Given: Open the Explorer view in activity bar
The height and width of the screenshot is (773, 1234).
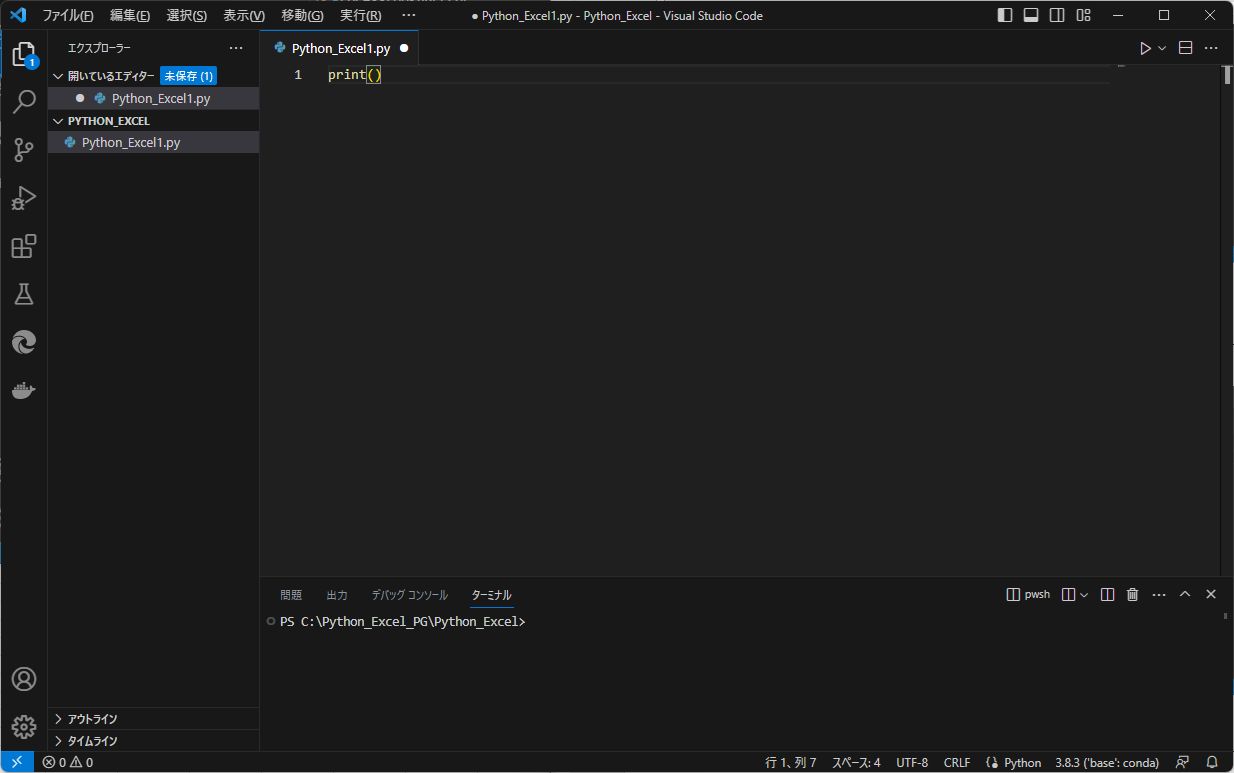Looking at the screenshot, I should tap(24, 54).
